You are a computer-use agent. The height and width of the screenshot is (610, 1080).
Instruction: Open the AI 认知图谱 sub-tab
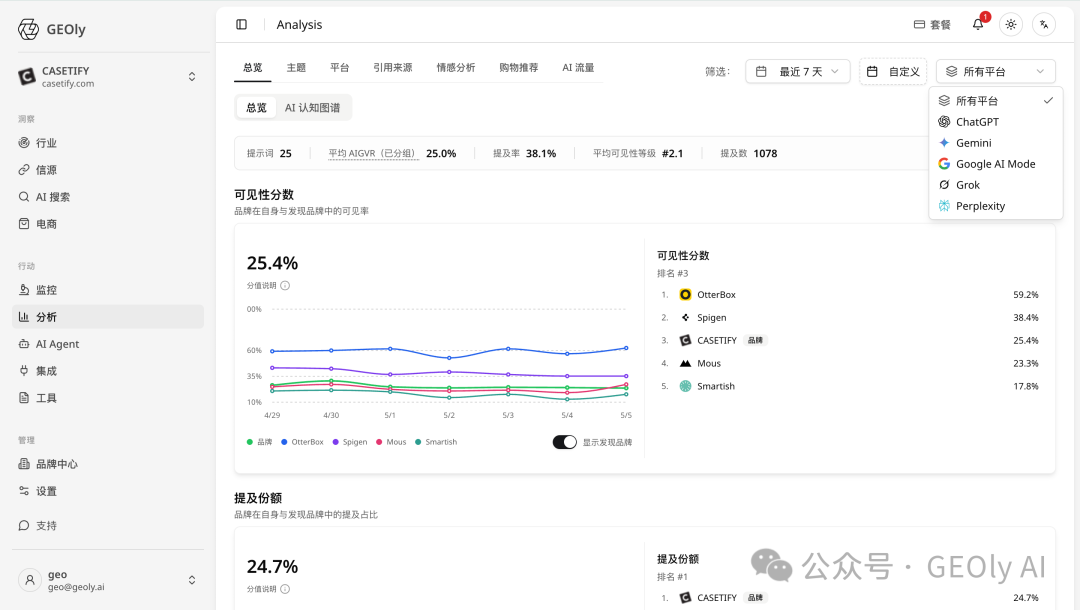(313, 107)
